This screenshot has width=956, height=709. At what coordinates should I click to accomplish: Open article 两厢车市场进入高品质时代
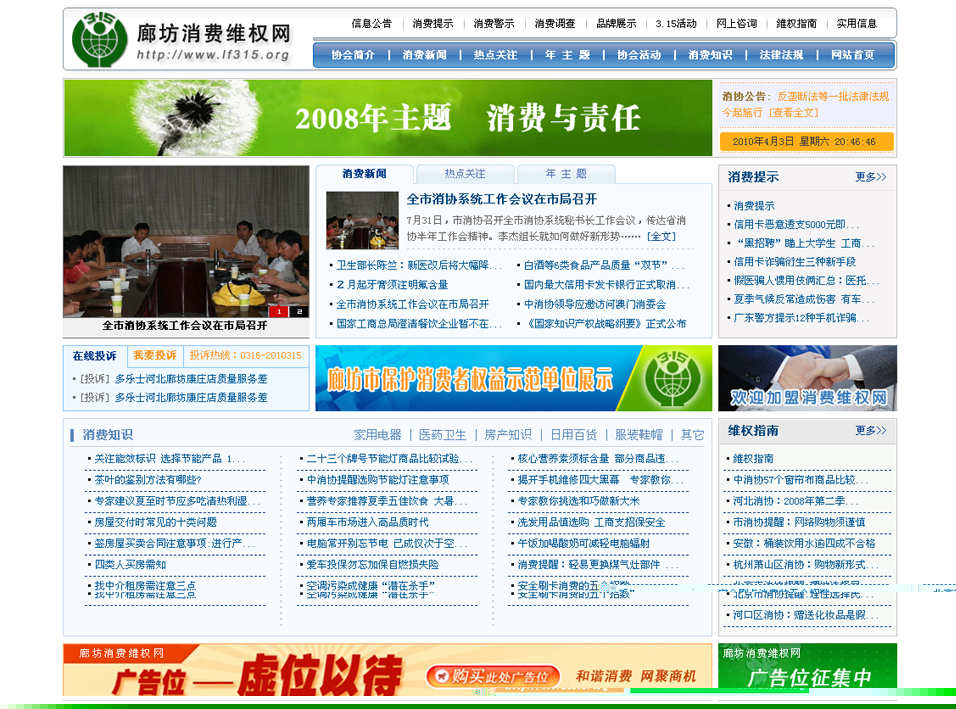point(368,522)
